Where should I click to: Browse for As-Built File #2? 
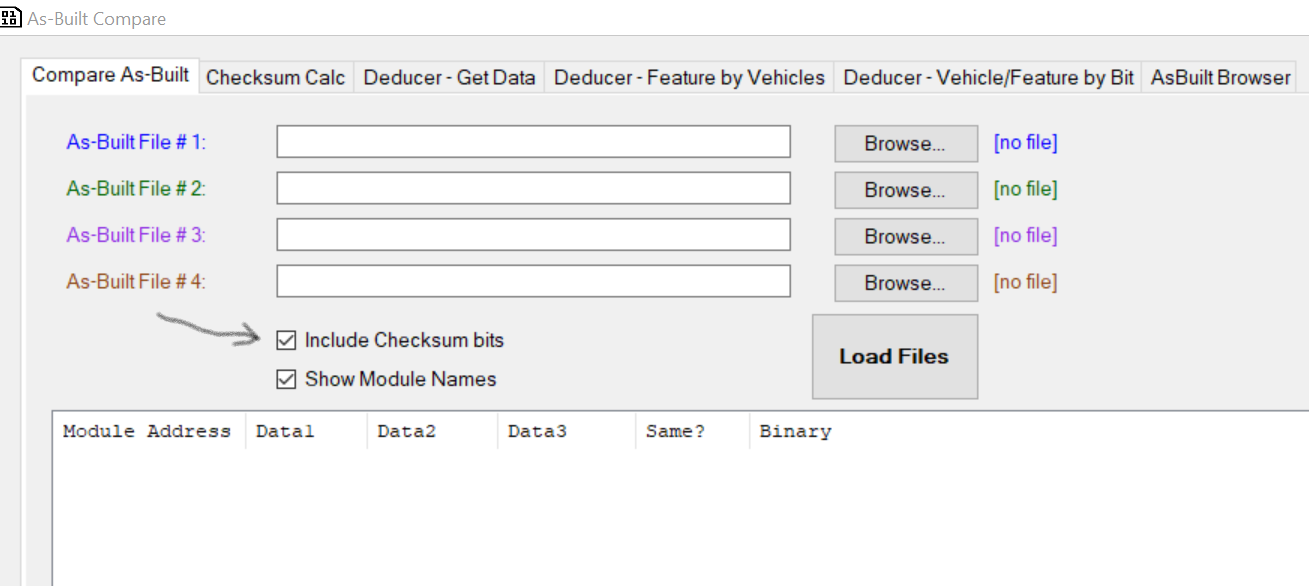[x=905, y=190]
